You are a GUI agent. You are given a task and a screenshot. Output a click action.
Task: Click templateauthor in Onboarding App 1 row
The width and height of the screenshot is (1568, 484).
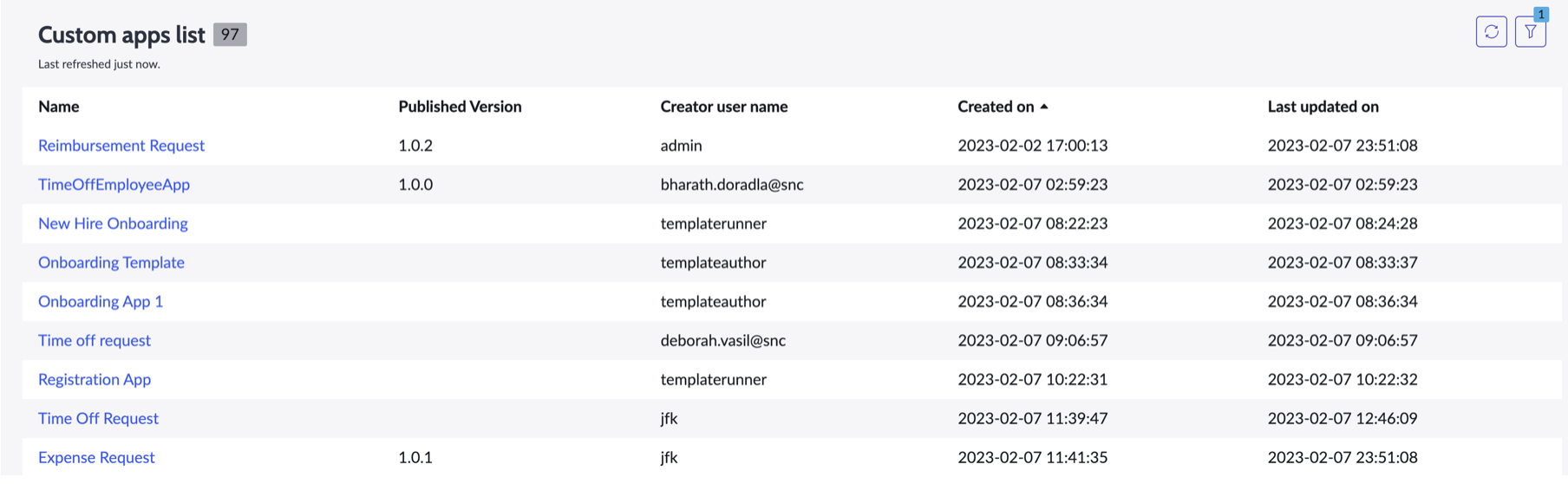(713, 301)
